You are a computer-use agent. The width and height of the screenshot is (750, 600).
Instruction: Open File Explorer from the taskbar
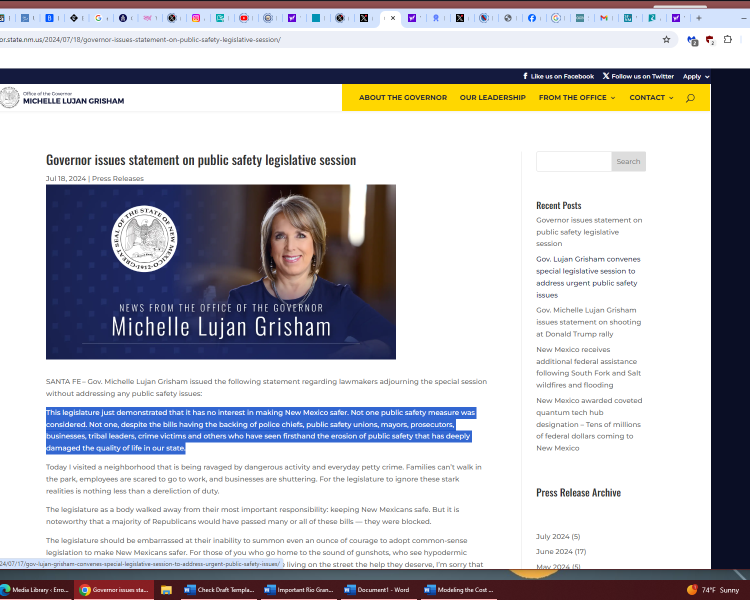coord(166,590)
